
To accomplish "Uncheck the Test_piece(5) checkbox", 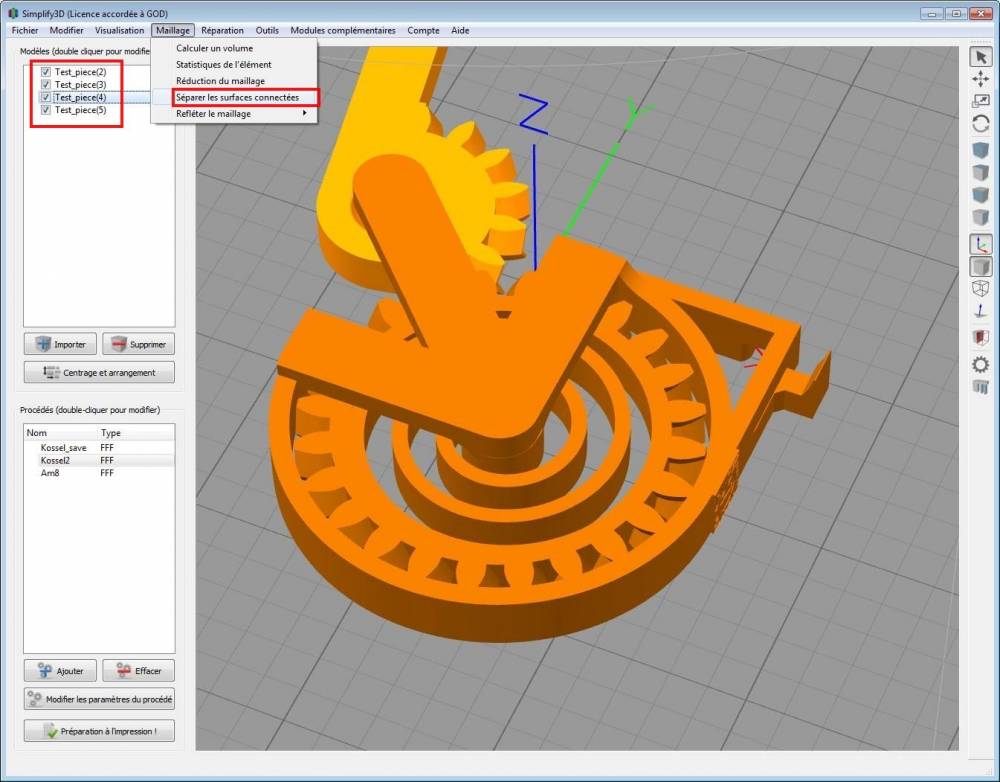I will pyautogui.click(x=45, y=110).
